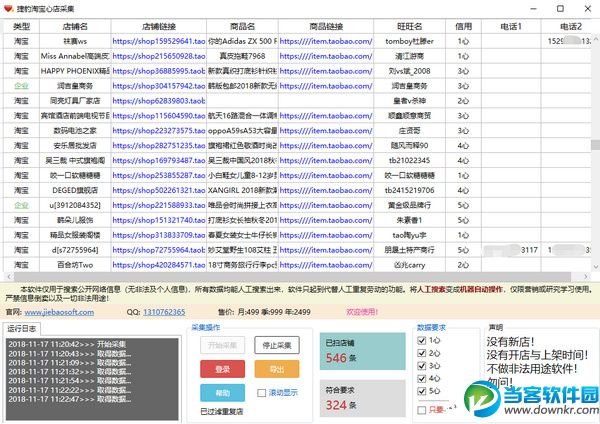Click the app heart icon in title bar
Screen dimensions: 600x424
tap(9, 8)
